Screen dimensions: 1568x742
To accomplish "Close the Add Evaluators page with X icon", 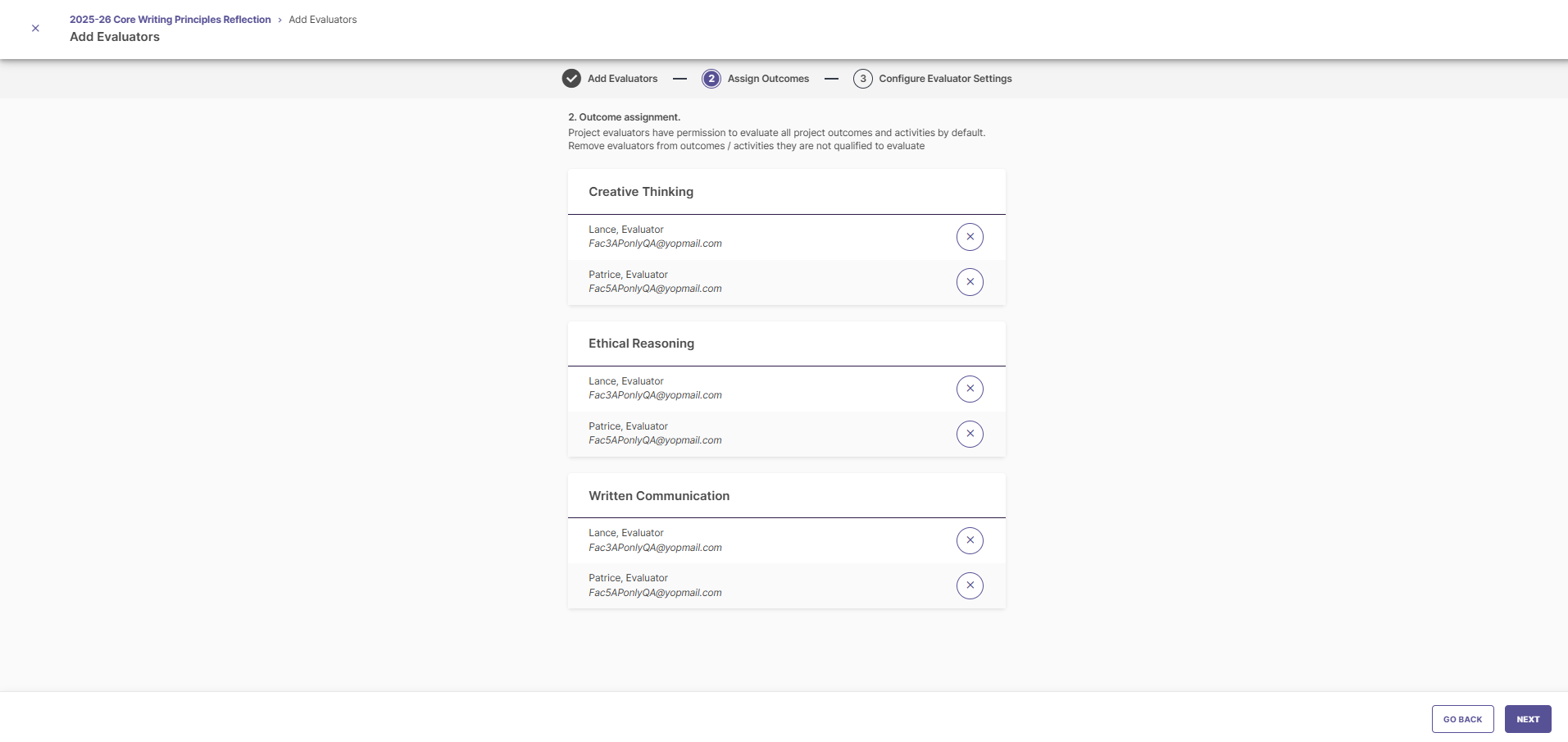I will coord(35,28).
